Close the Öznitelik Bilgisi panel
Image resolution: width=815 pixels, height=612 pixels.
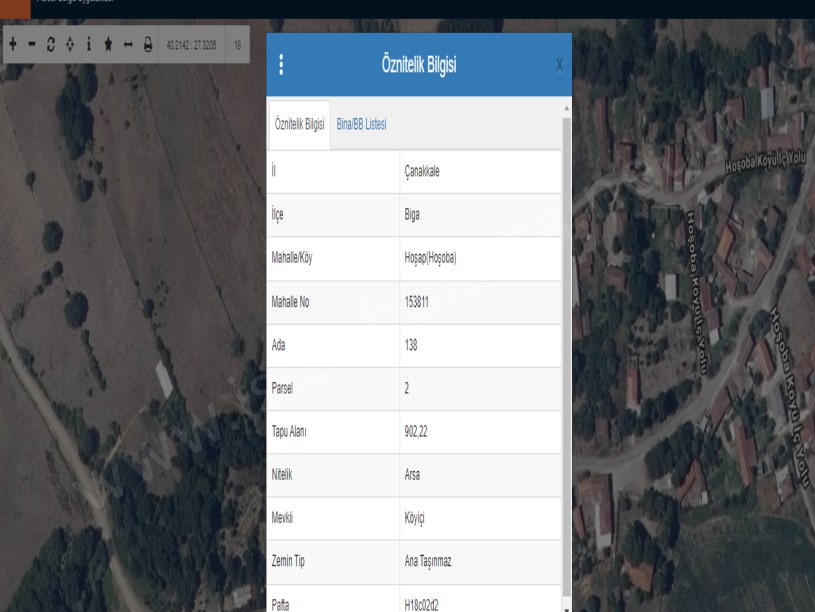(x=559, y=66)
